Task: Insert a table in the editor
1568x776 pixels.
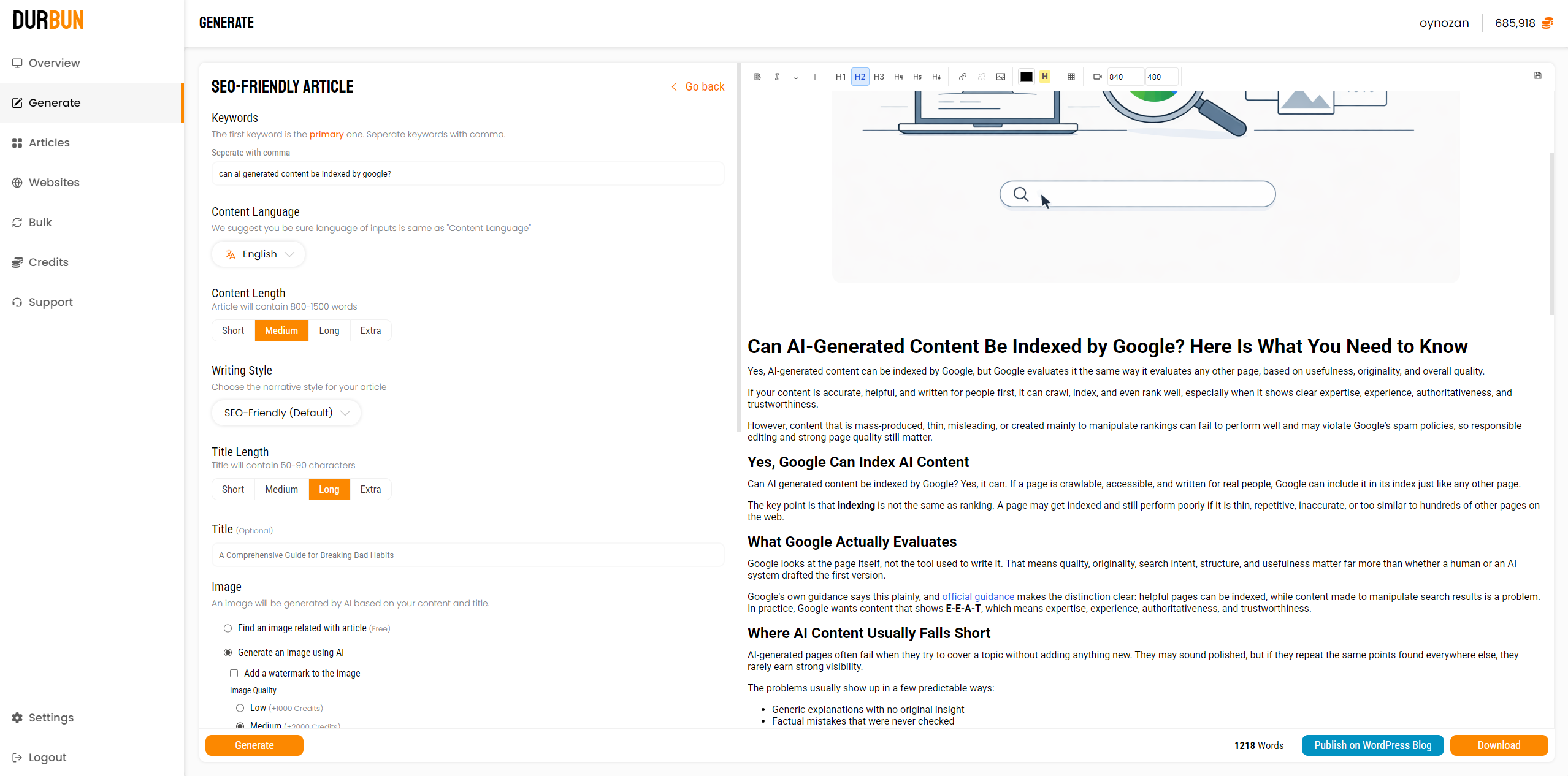Action: 1071,77
